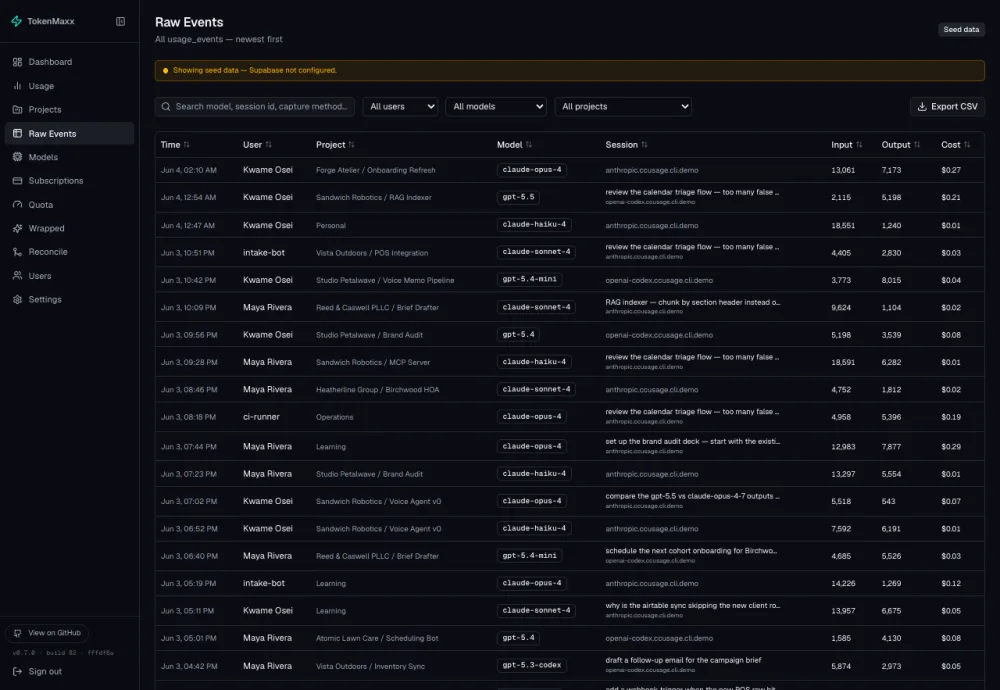Click 'Studio Petalwave / Voice Memo Pipeline'
The width and height of the screenshot is (1000, 690).
pyautogui.click(x=385, y=281)
